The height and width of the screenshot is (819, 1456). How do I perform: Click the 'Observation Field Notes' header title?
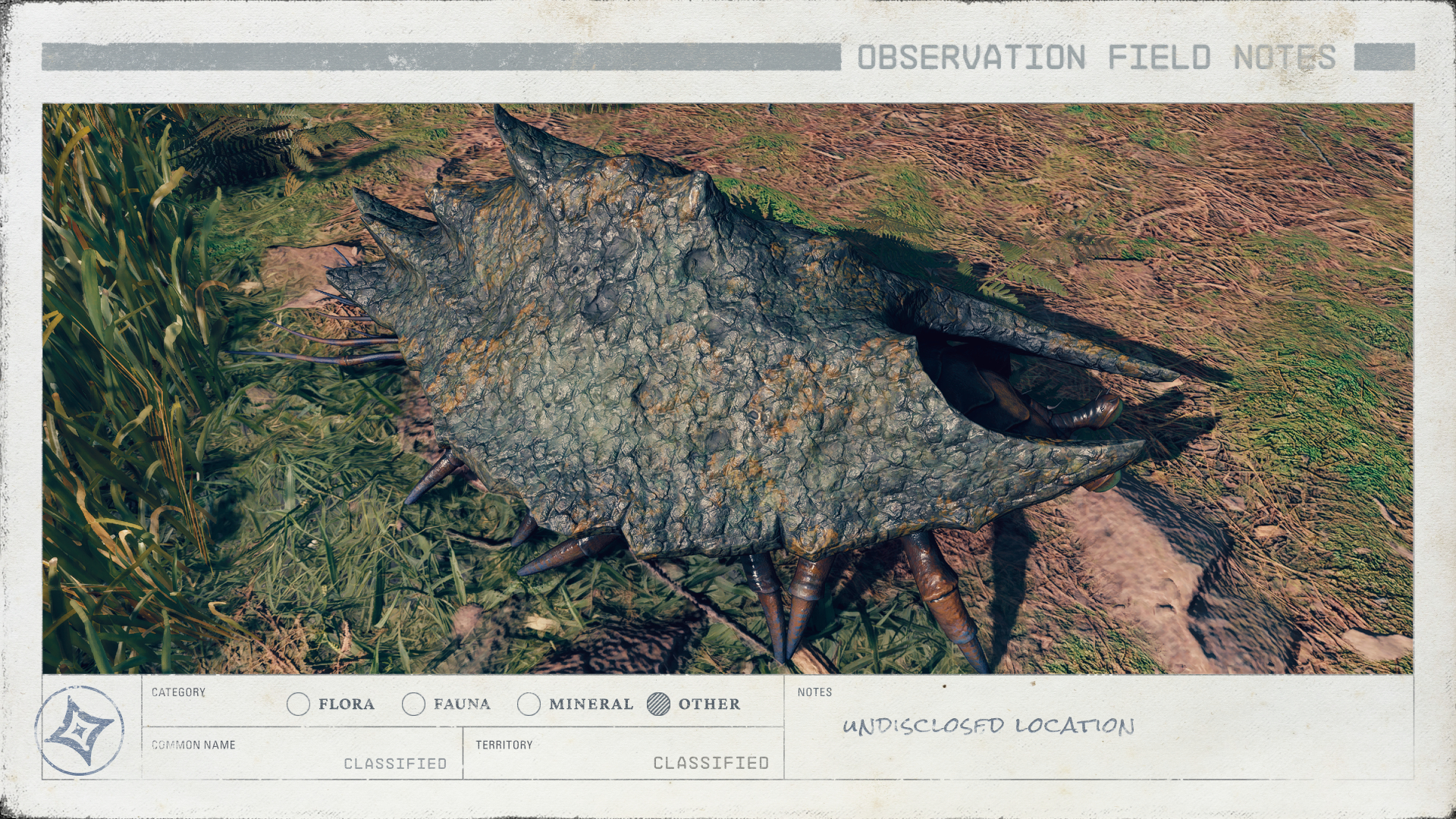click(x=1097, y=58)
